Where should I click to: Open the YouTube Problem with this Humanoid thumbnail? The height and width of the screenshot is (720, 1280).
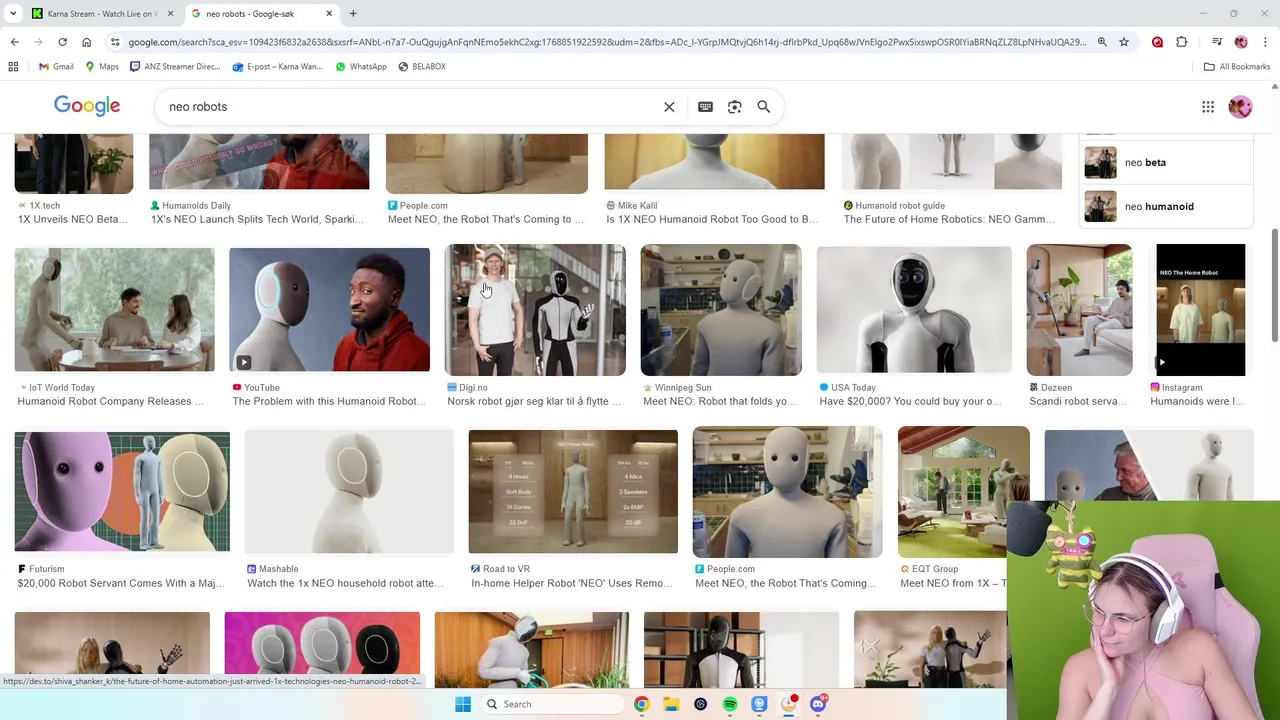[x=329, y=310]
